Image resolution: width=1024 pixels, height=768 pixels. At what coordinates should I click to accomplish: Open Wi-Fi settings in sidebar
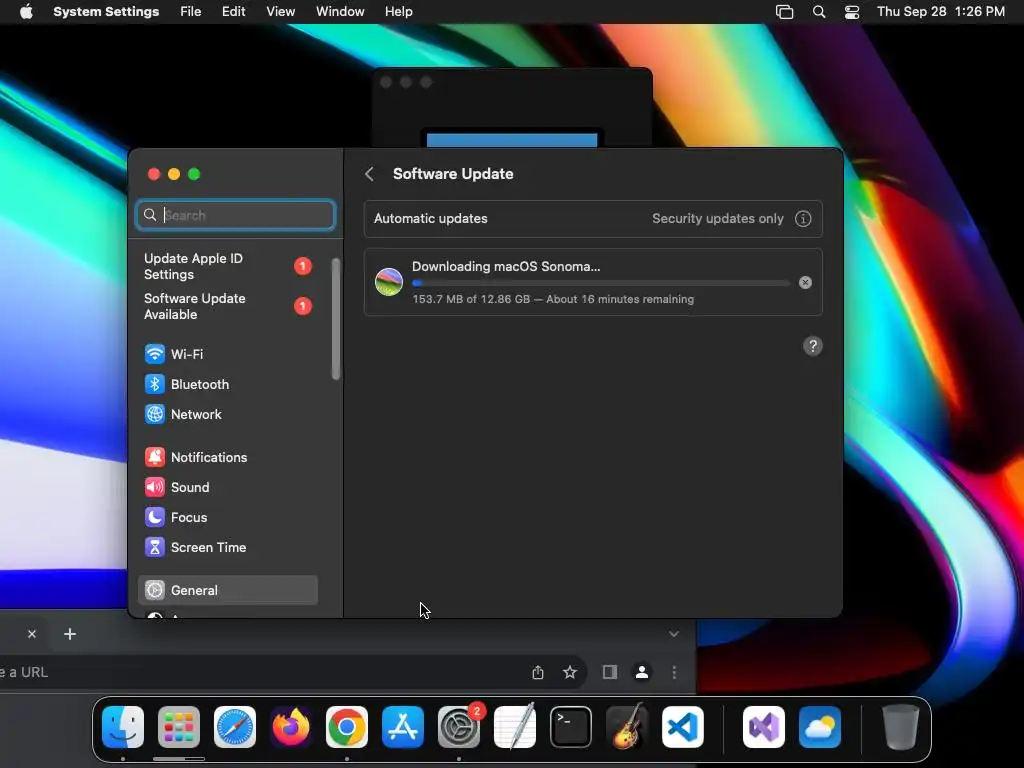[x=227, y=354]
